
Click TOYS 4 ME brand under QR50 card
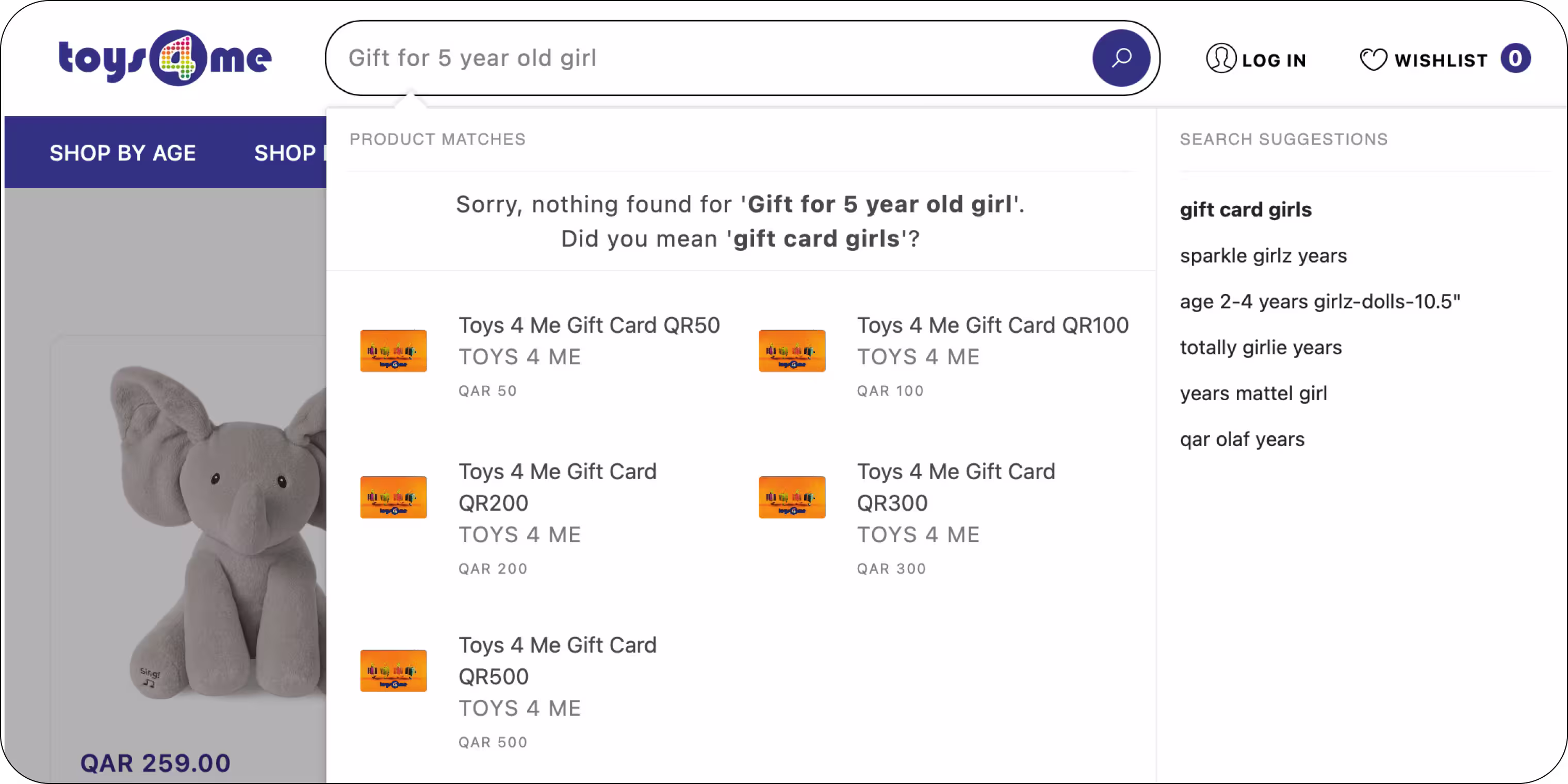(x=519, y=357)
